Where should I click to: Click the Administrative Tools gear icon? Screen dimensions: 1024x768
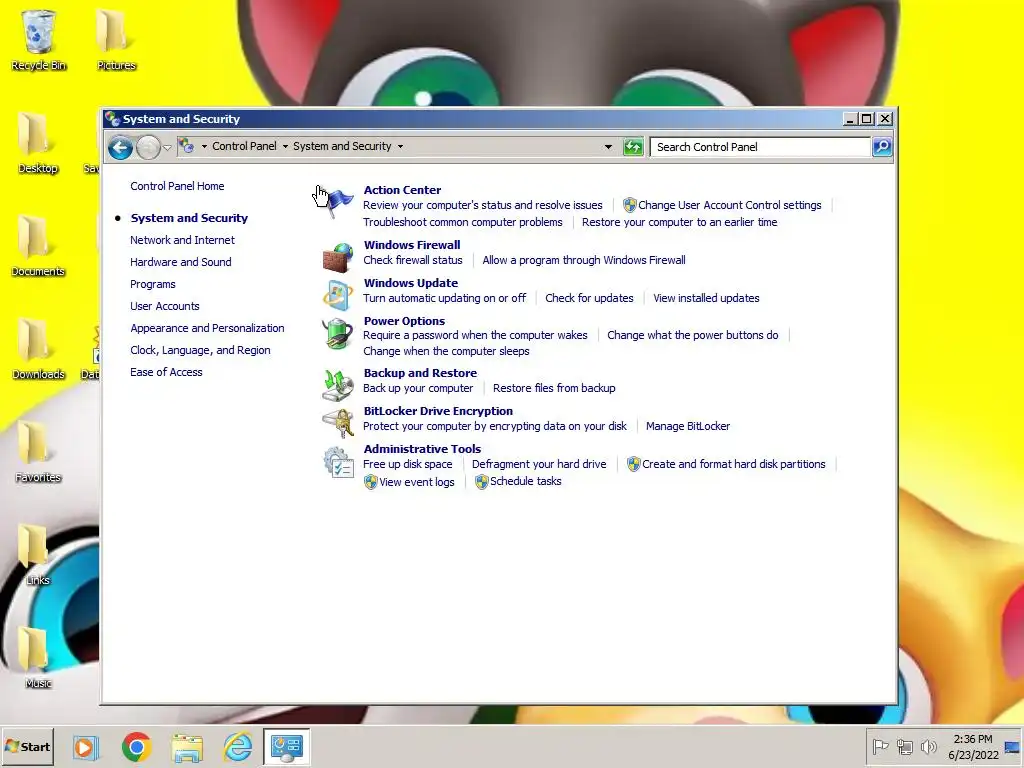(x=338, y=462)
